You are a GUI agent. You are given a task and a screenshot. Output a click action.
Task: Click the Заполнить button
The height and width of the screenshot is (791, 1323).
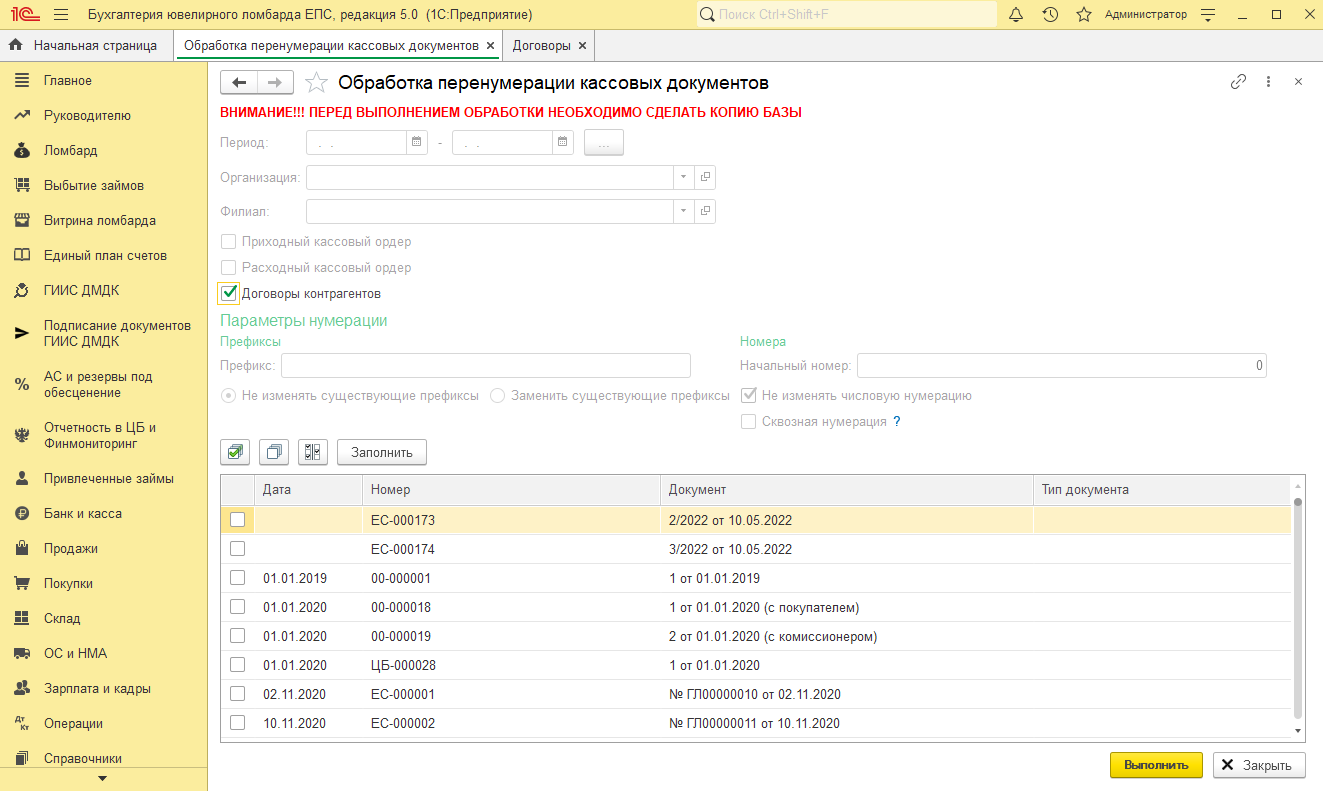coord(382,452)
